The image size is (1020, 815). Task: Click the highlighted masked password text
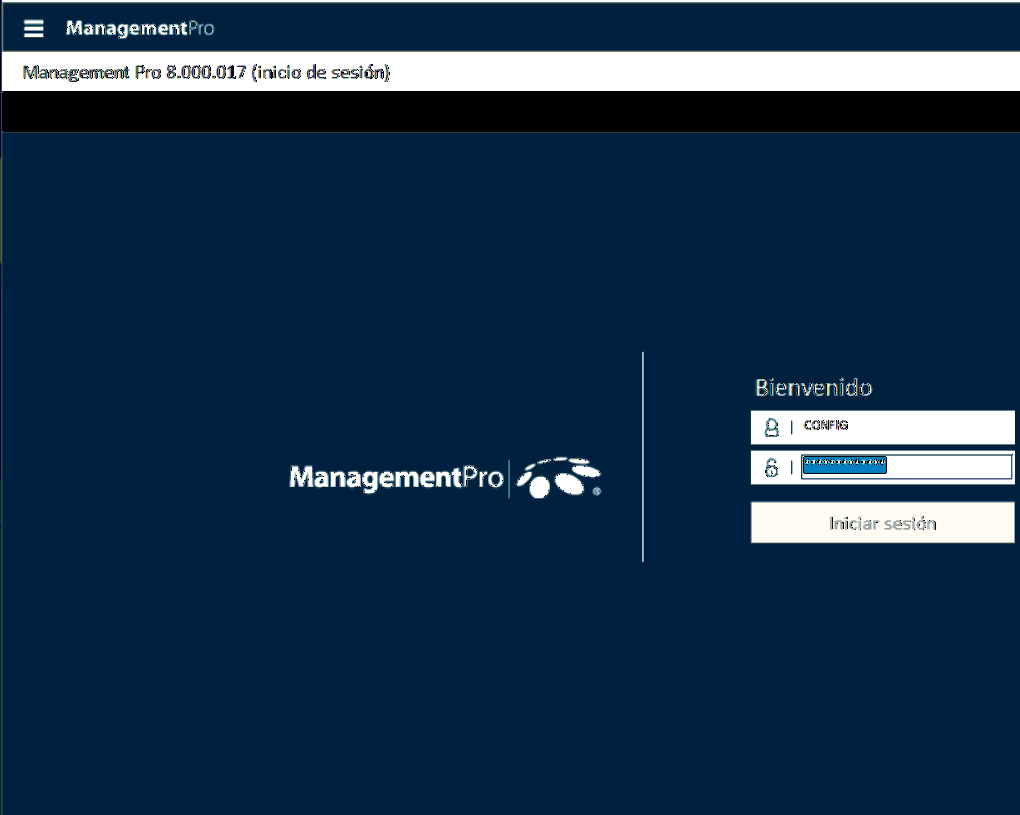coord(845,464)
